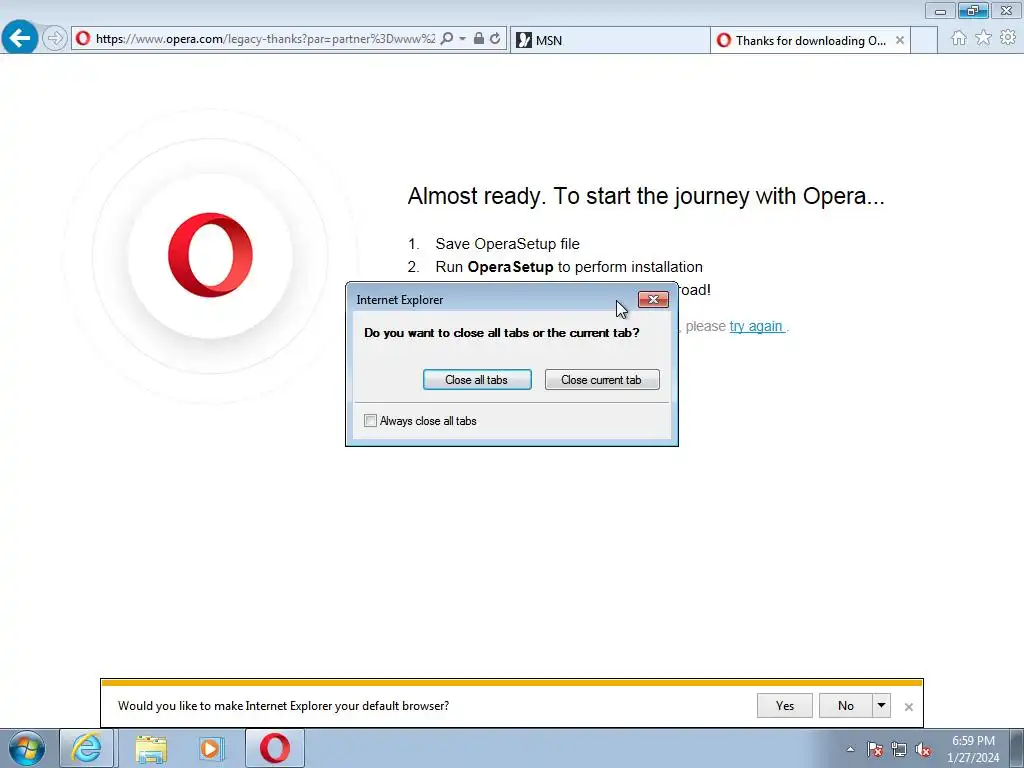Close the Thanks for downloading tab
This screenshot has width=1024, height=768.
900,40
